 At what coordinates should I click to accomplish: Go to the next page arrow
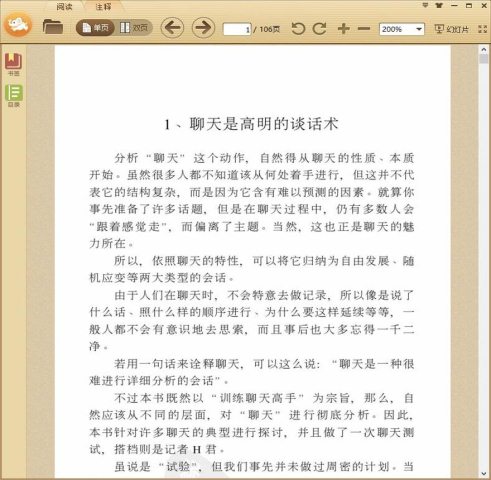(203, 27)
